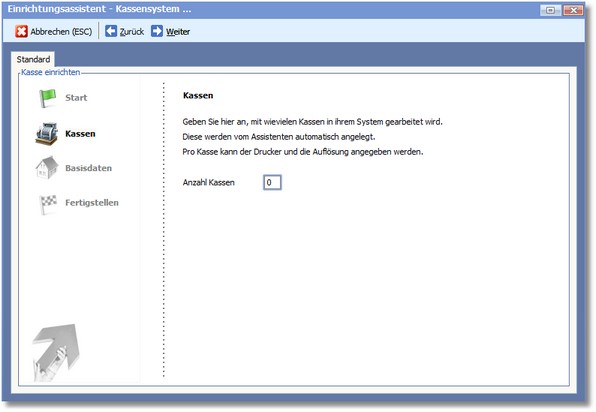The height and width of the screenshot is (412, 596).
Task: Close the Einrichtungsassistent window
Action: pyautogui.click(x=573, y=10)
